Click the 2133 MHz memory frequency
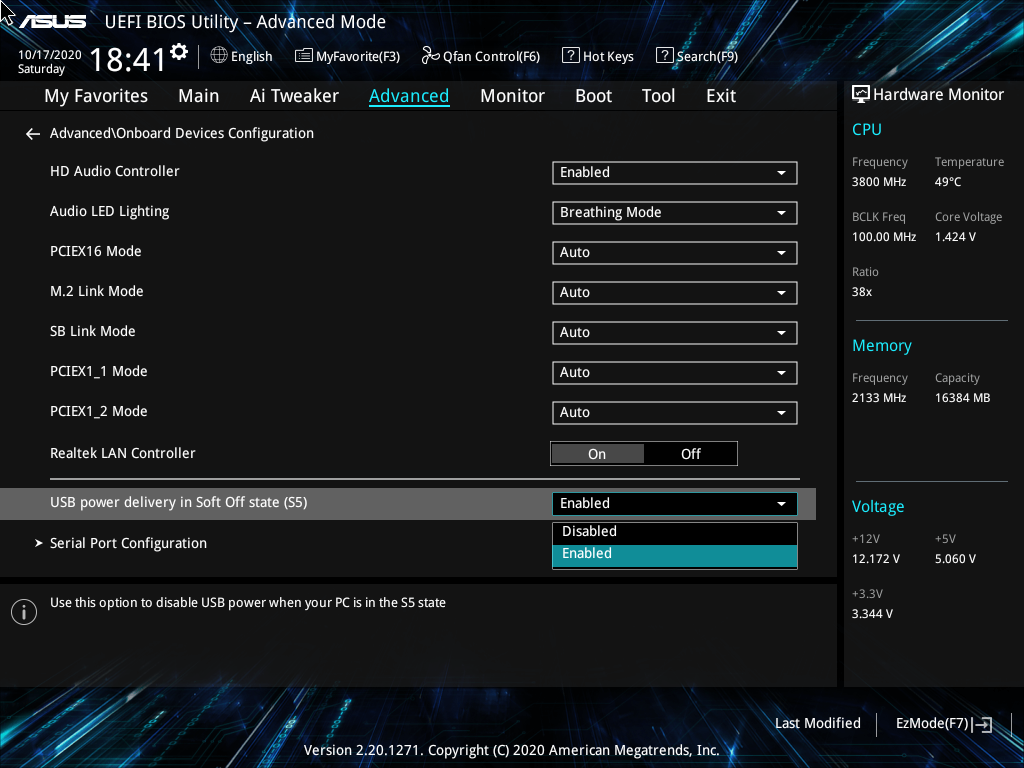Image resolution: width=1024 pixels, height=768 pixels. (879, 398)
